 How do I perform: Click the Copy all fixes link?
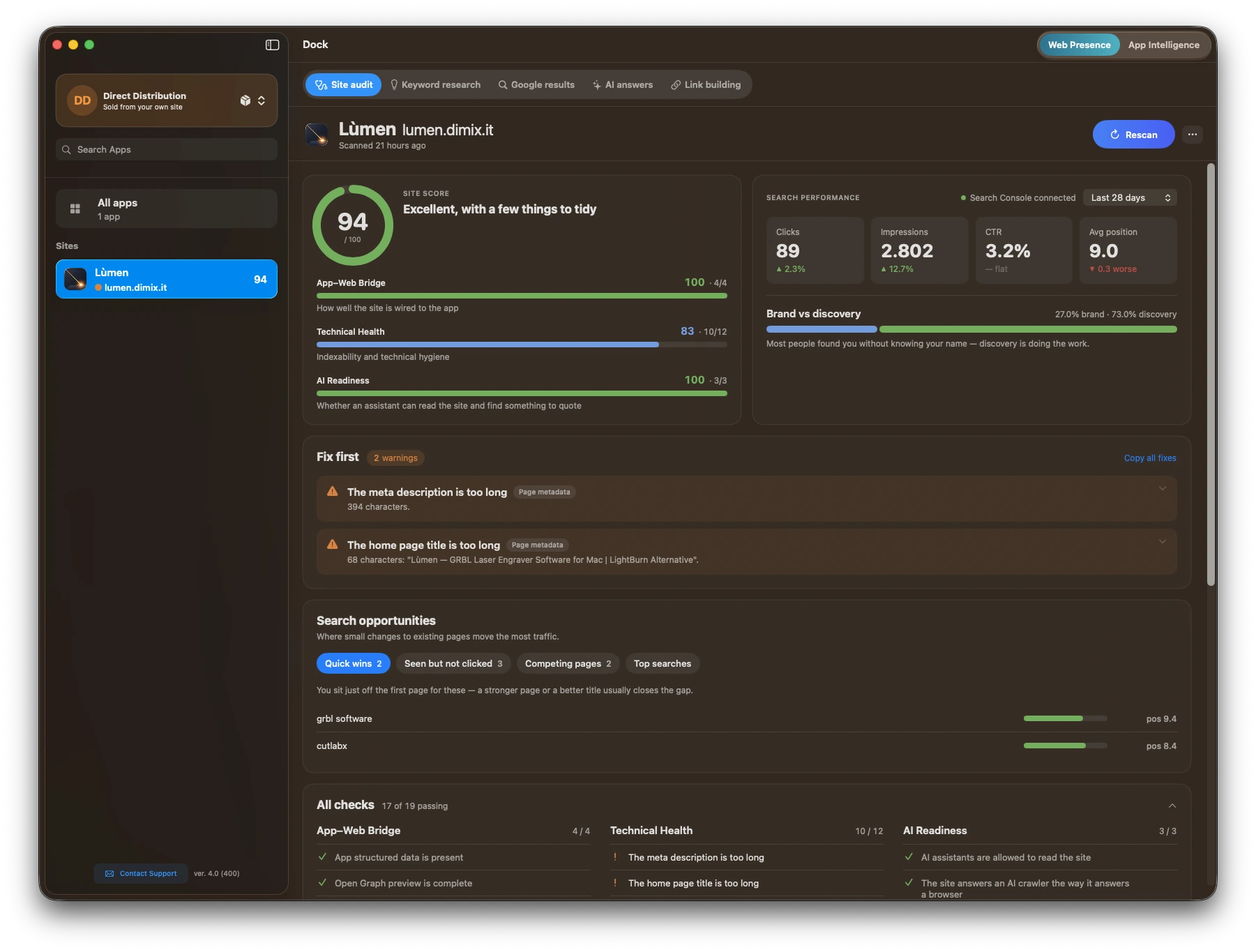click(1150, 458)
